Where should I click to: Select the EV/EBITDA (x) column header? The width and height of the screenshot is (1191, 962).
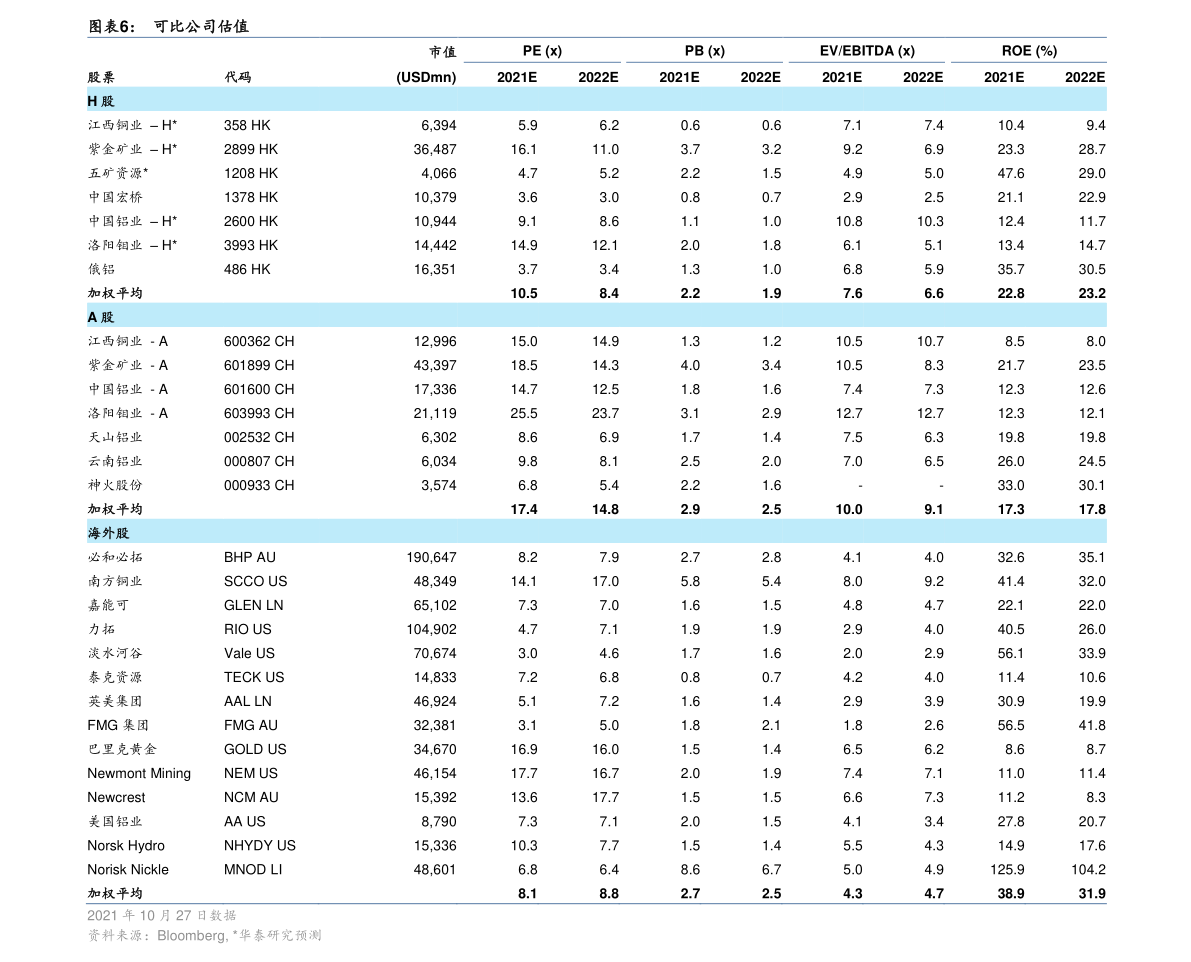(867, 51)
